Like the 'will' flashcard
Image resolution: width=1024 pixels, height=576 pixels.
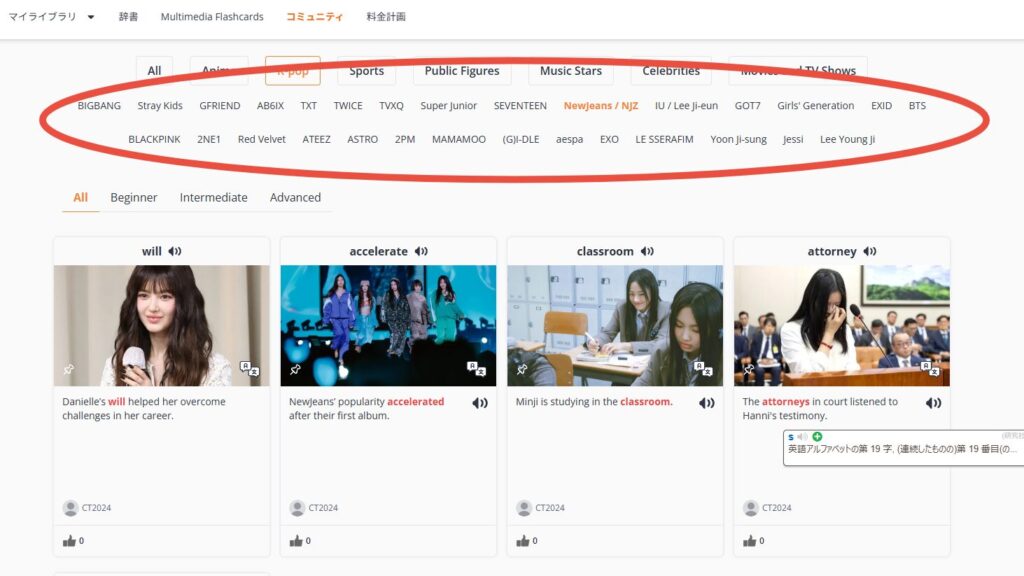pyautogui.click(x=69, y=541)
